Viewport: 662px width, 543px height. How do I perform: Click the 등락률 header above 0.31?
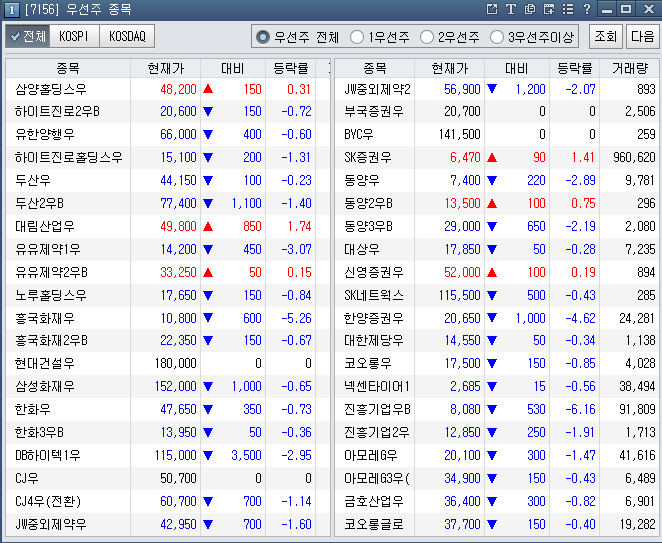tap(290, 68)
